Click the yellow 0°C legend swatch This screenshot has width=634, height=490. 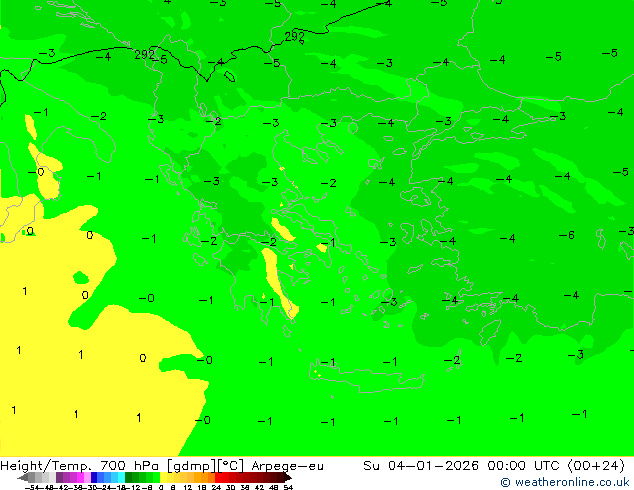163,477
